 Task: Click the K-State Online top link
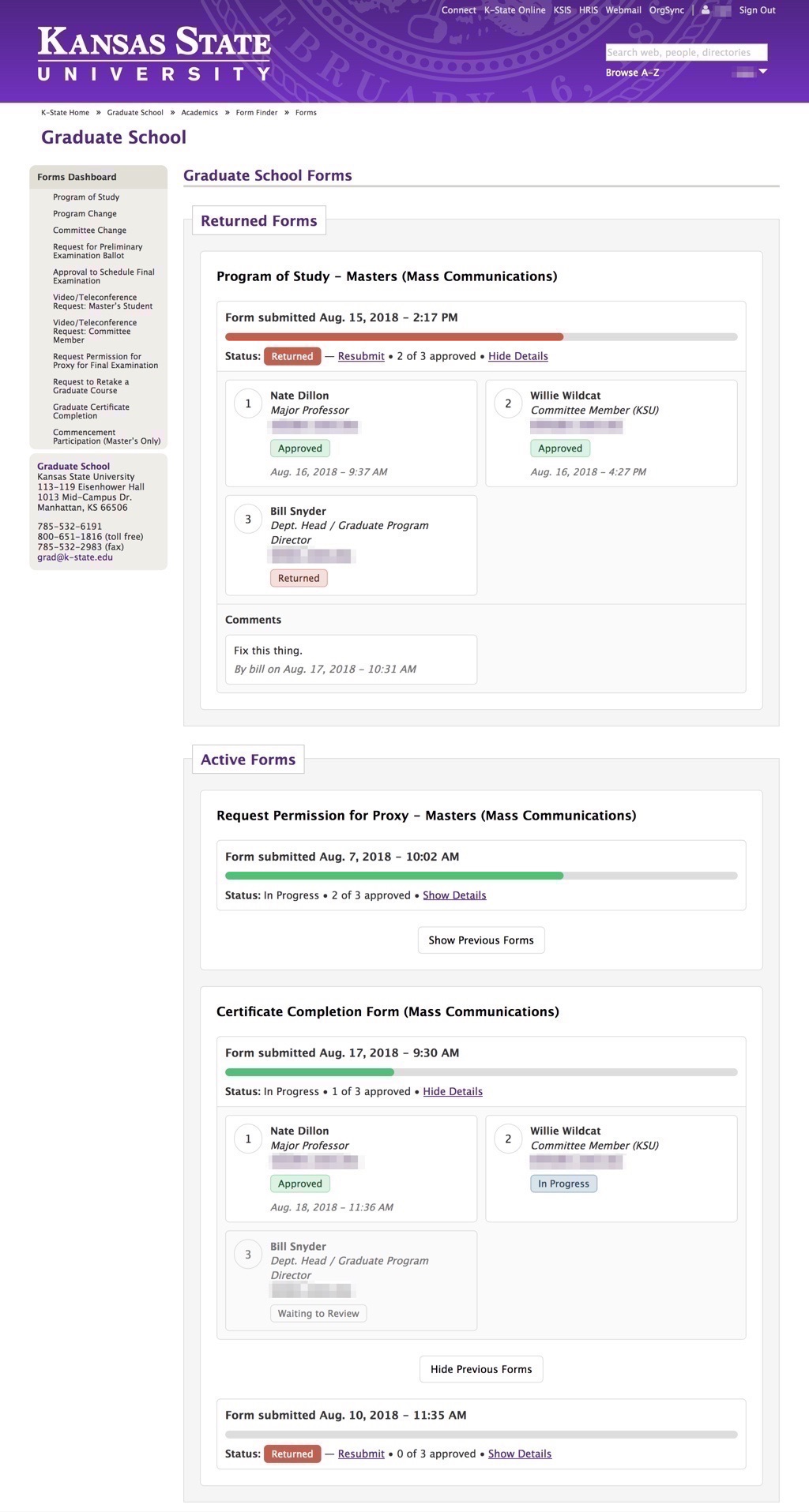click(514, 10)
